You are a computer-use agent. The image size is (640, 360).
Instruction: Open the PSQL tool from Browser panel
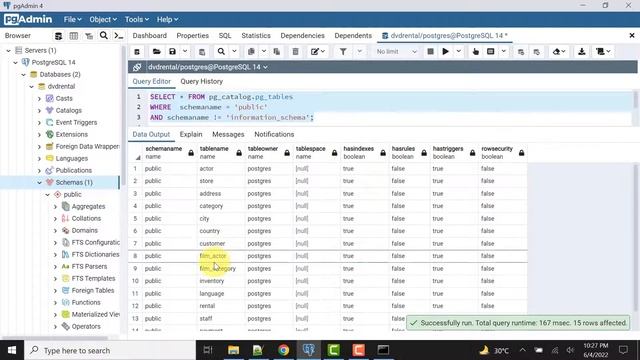pos(118,36)
